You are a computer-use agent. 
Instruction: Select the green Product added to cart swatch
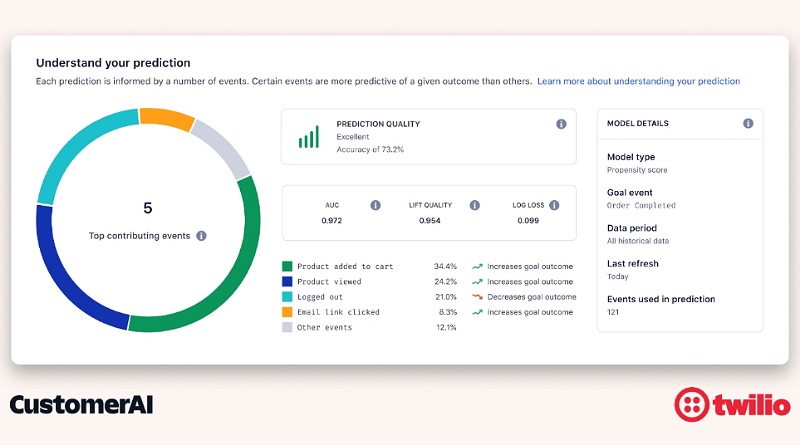287,266
